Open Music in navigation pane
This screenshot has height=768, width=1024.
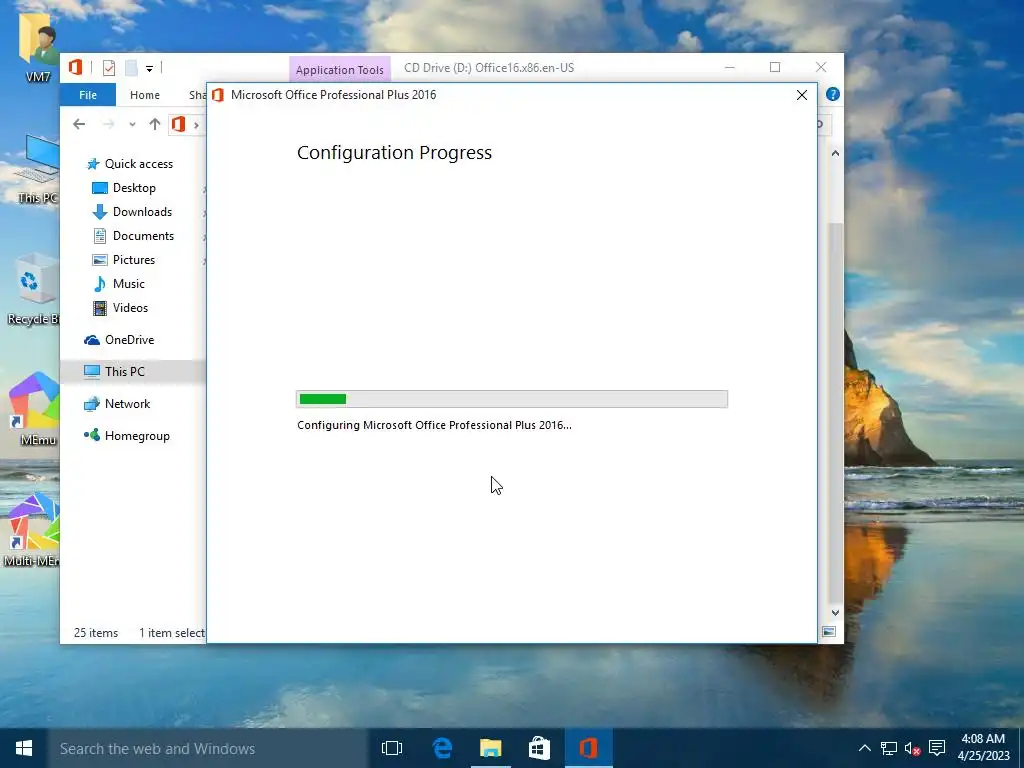pyautogui.click(x=119, y=284)
